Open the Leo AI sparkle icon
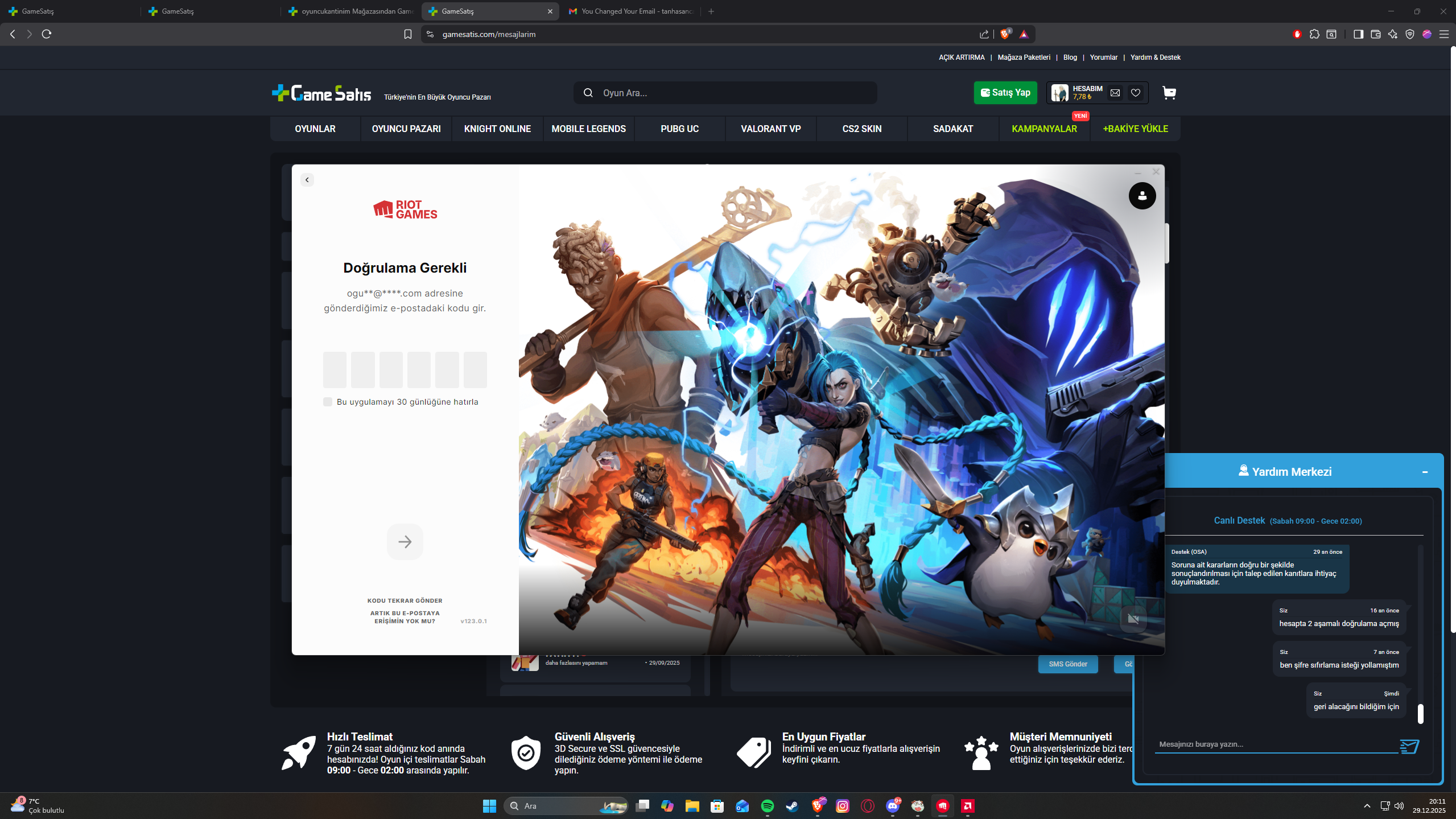The width and height of the screenshot is (1456, 819). point(1393,34)
